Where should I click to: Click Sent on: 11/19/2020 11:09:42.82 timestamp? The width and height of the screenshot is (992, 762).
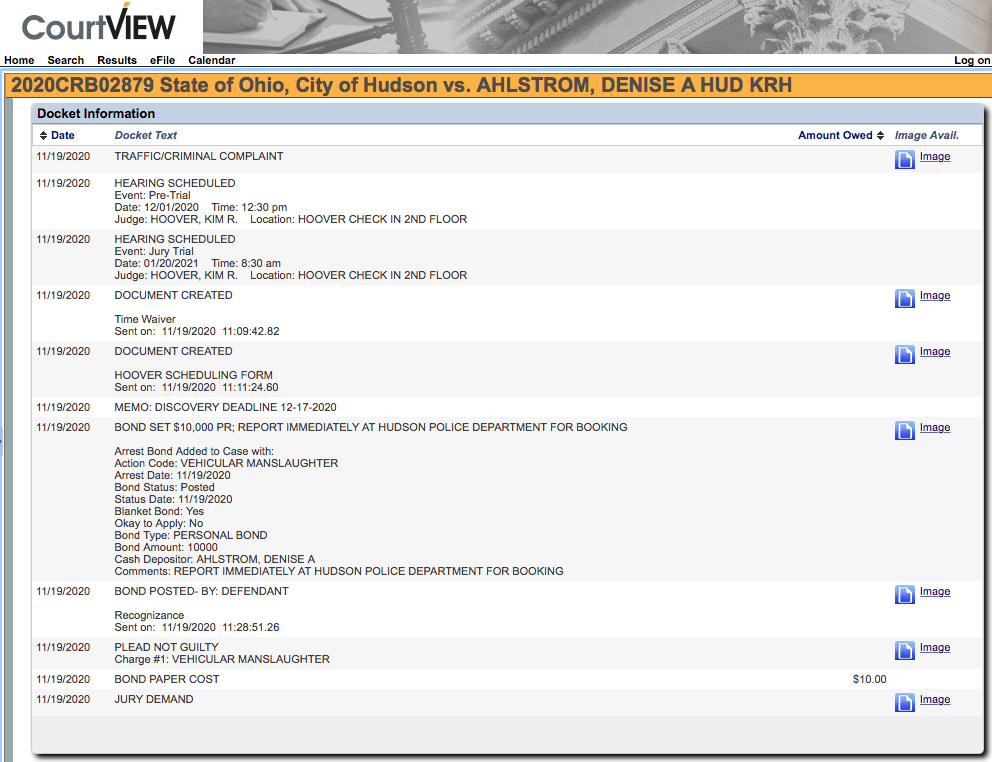pyautogui.click(x=197, y=331)
